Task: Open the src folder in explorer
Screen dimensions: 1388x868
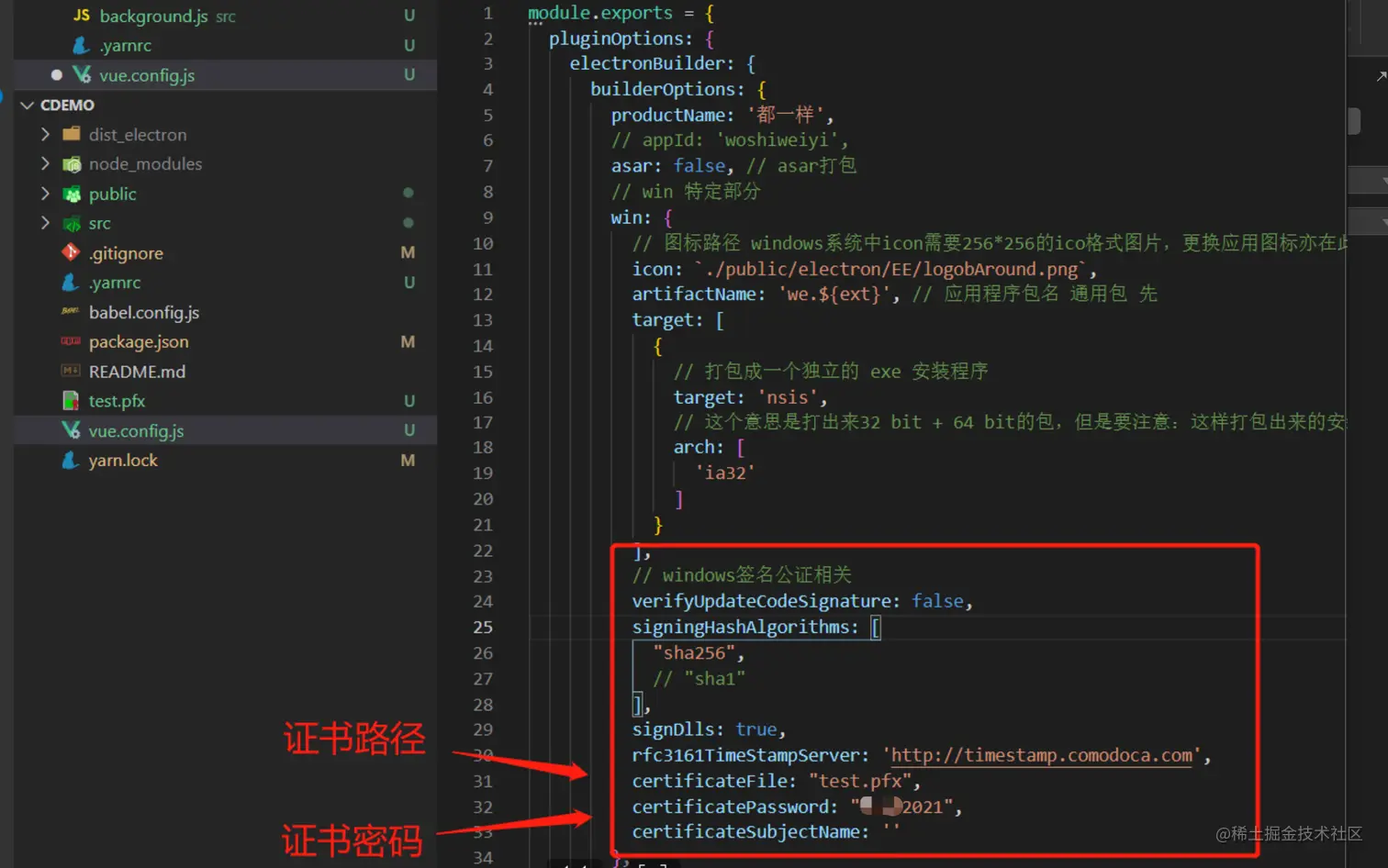Action: coord(100,223)
